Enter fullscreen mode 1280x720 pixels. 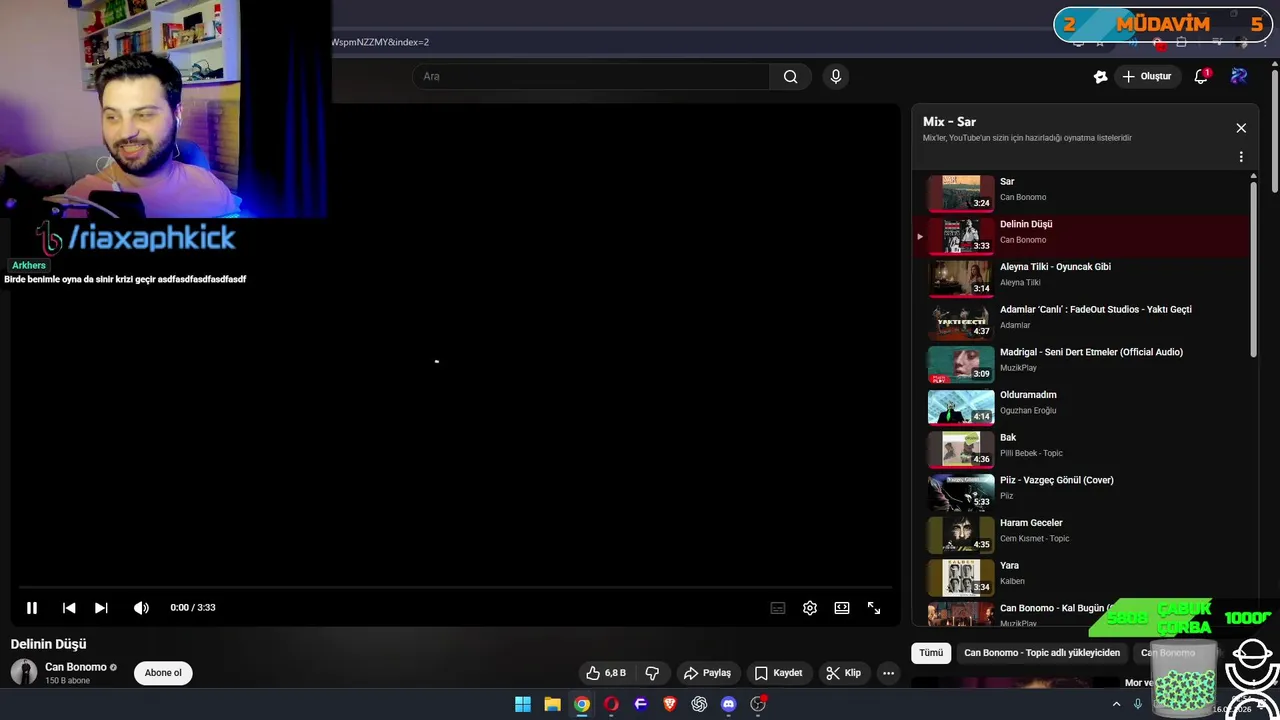(874, 607)
